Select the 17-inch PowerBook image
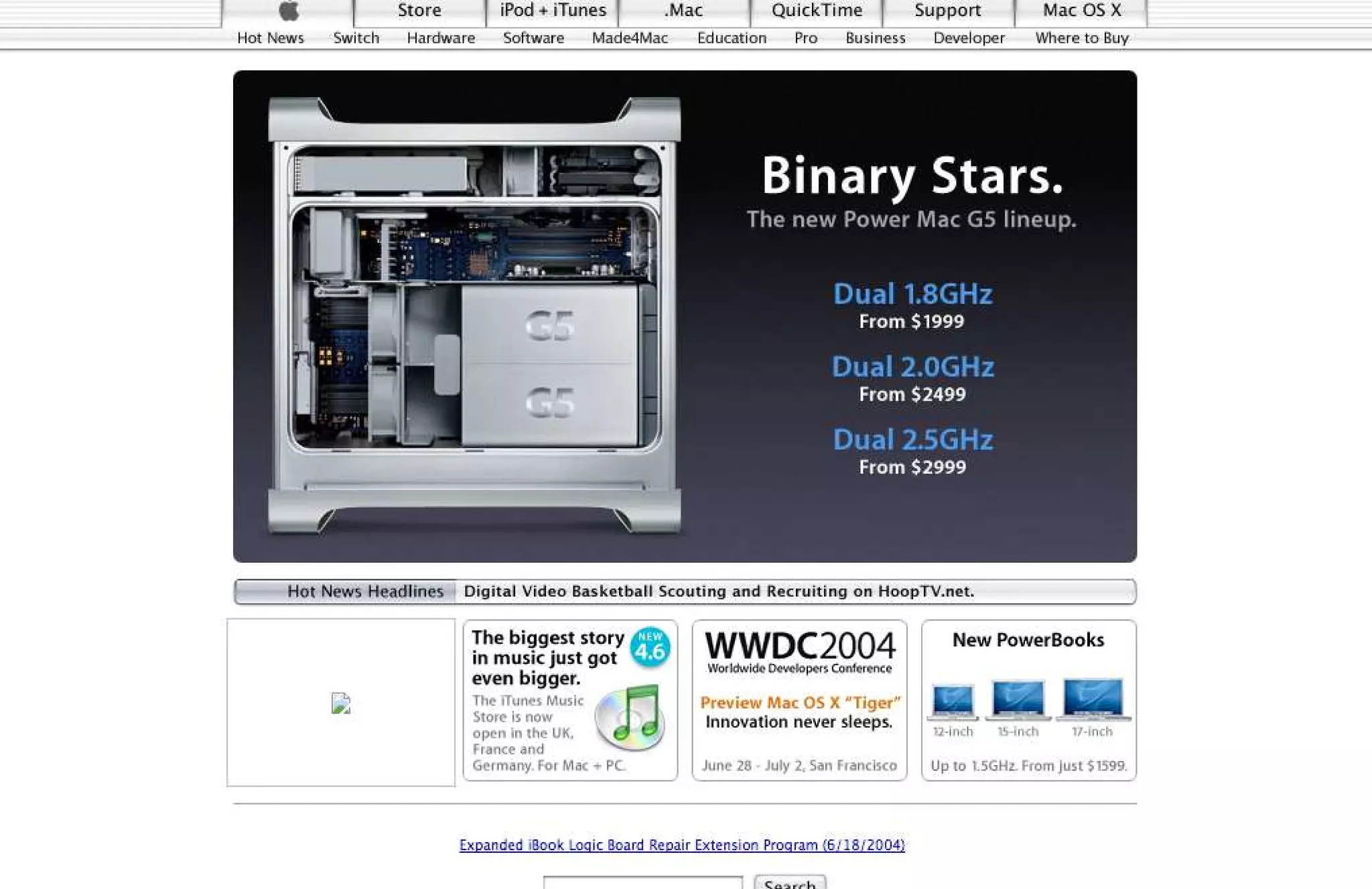 pyautogui.click(x=1093, y=699)
